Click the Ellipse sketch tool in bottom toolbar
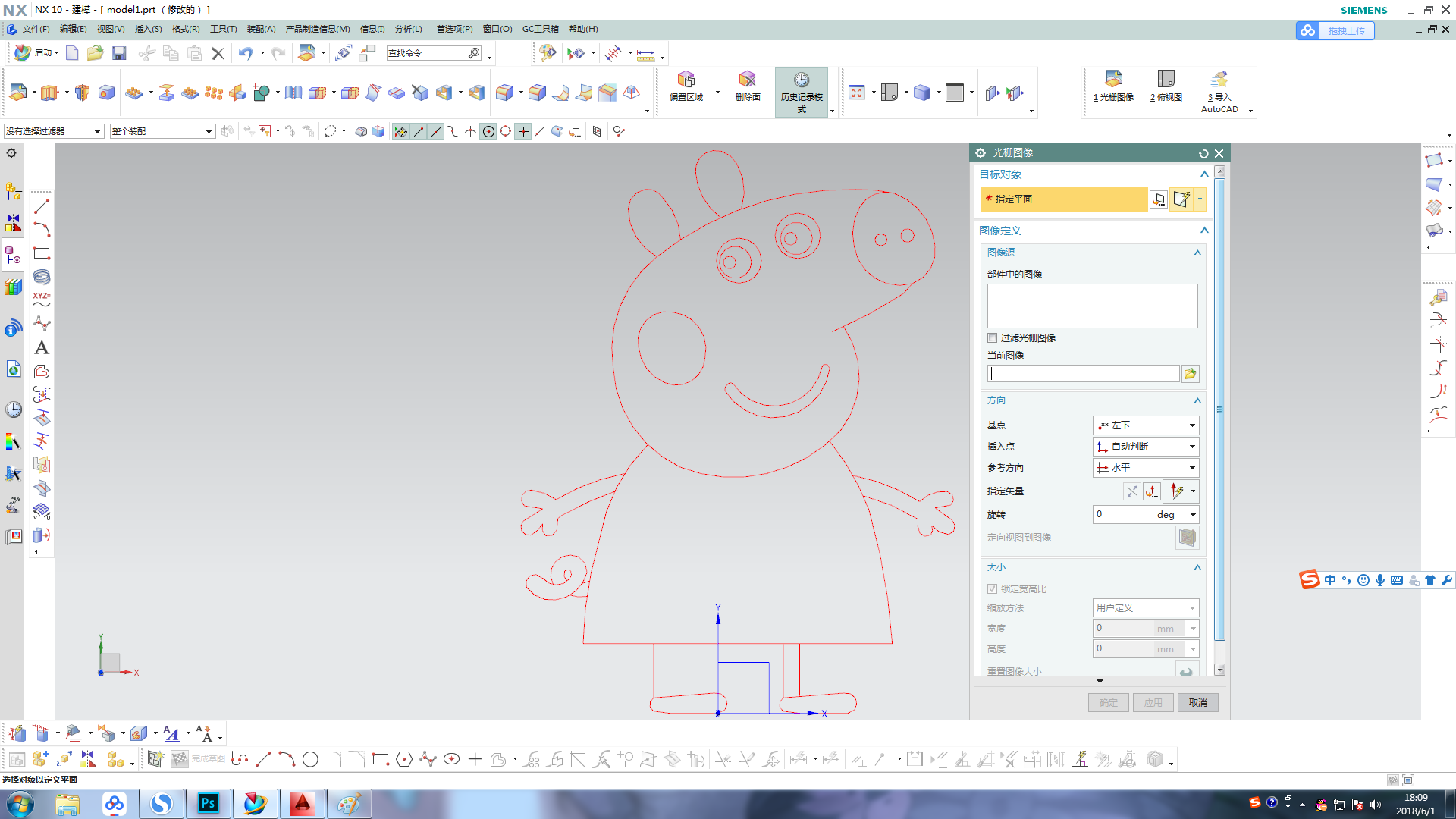This screenshot has height=819, width=1456. click(451, 759)
